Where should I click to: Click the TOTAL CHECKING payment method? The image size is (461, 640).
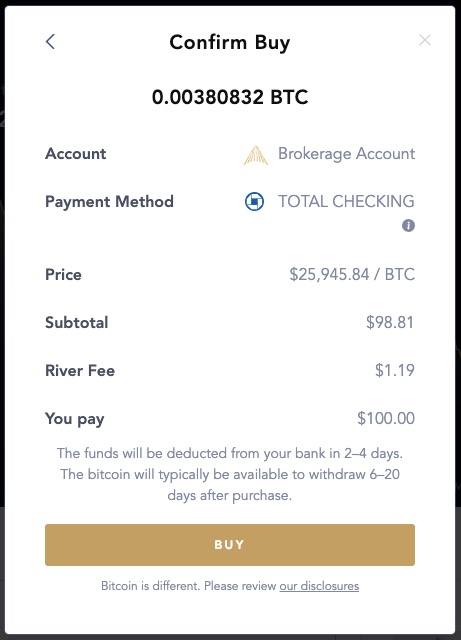pos(346,201)
